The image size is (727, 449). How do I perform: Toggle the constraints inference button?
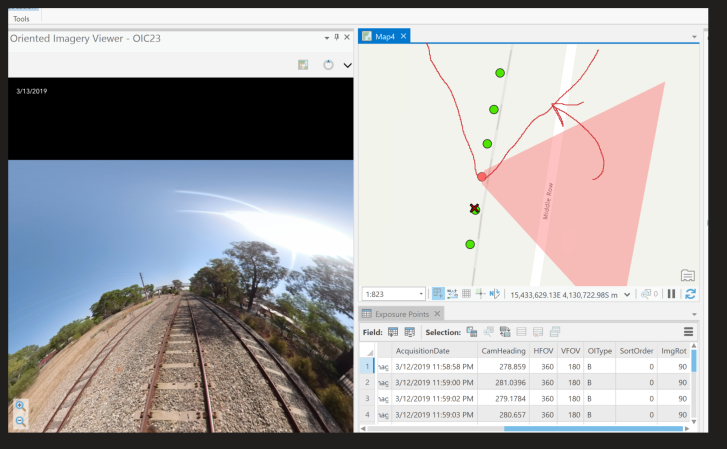click(452, 294)
